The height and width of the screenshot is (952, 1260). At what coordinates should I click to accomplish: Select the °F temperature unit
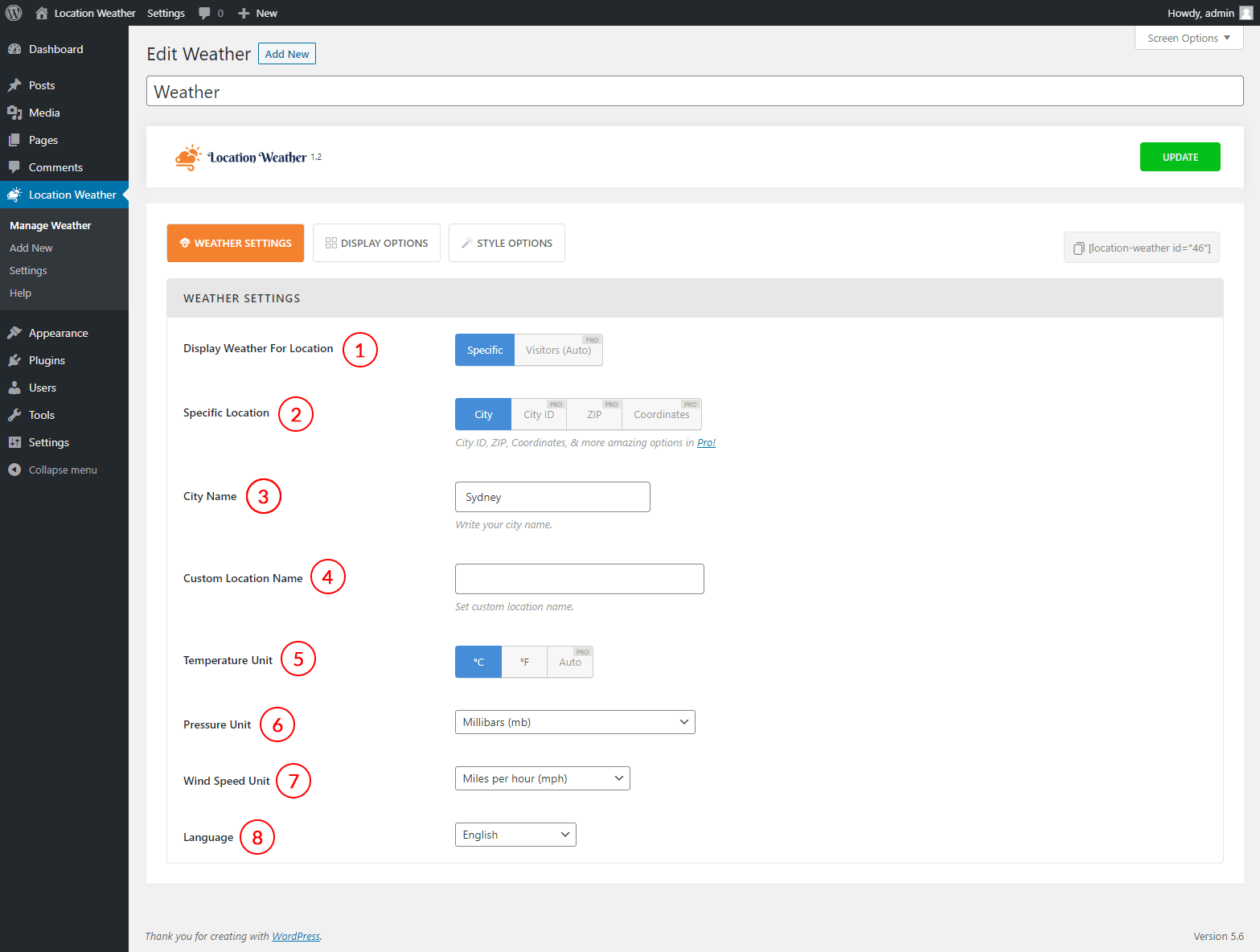(x=524, y=662)
